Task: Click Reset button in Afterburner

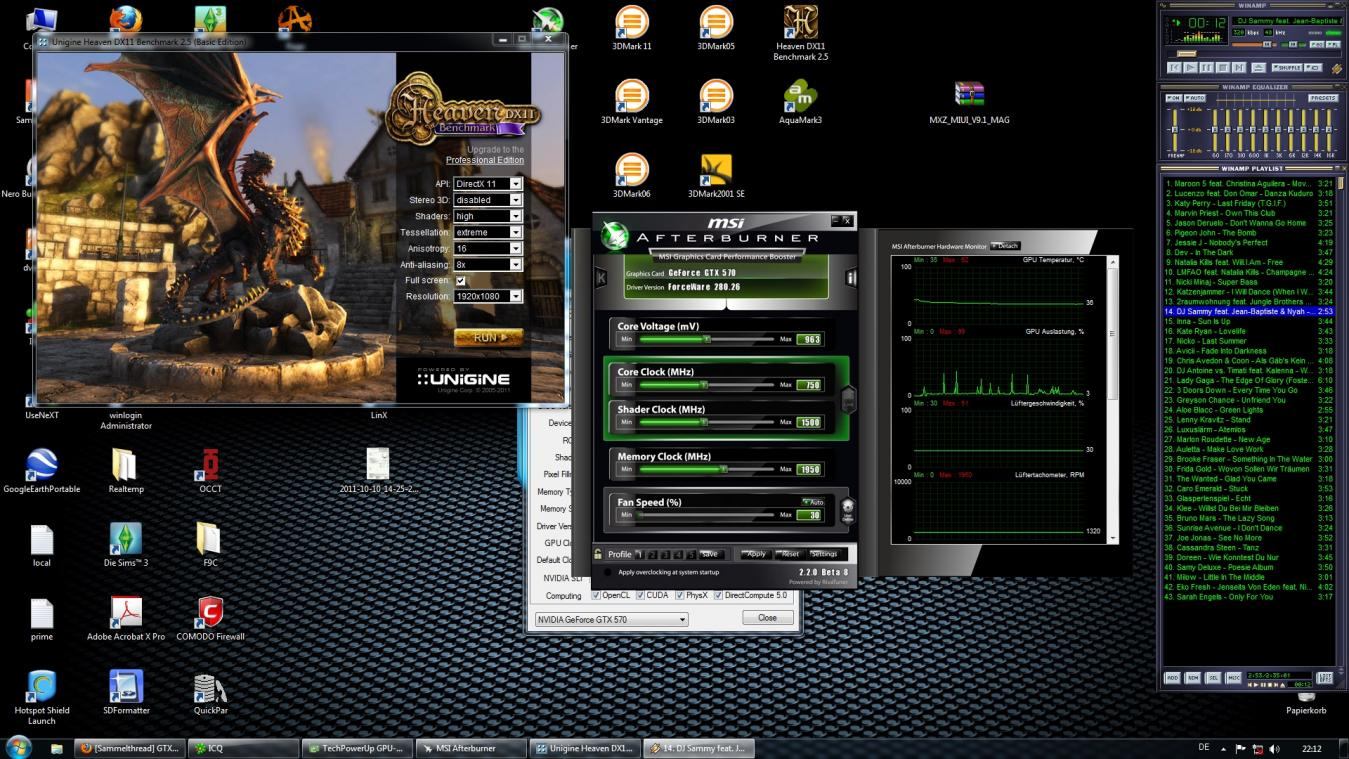Action: click(x=790, y=553)
